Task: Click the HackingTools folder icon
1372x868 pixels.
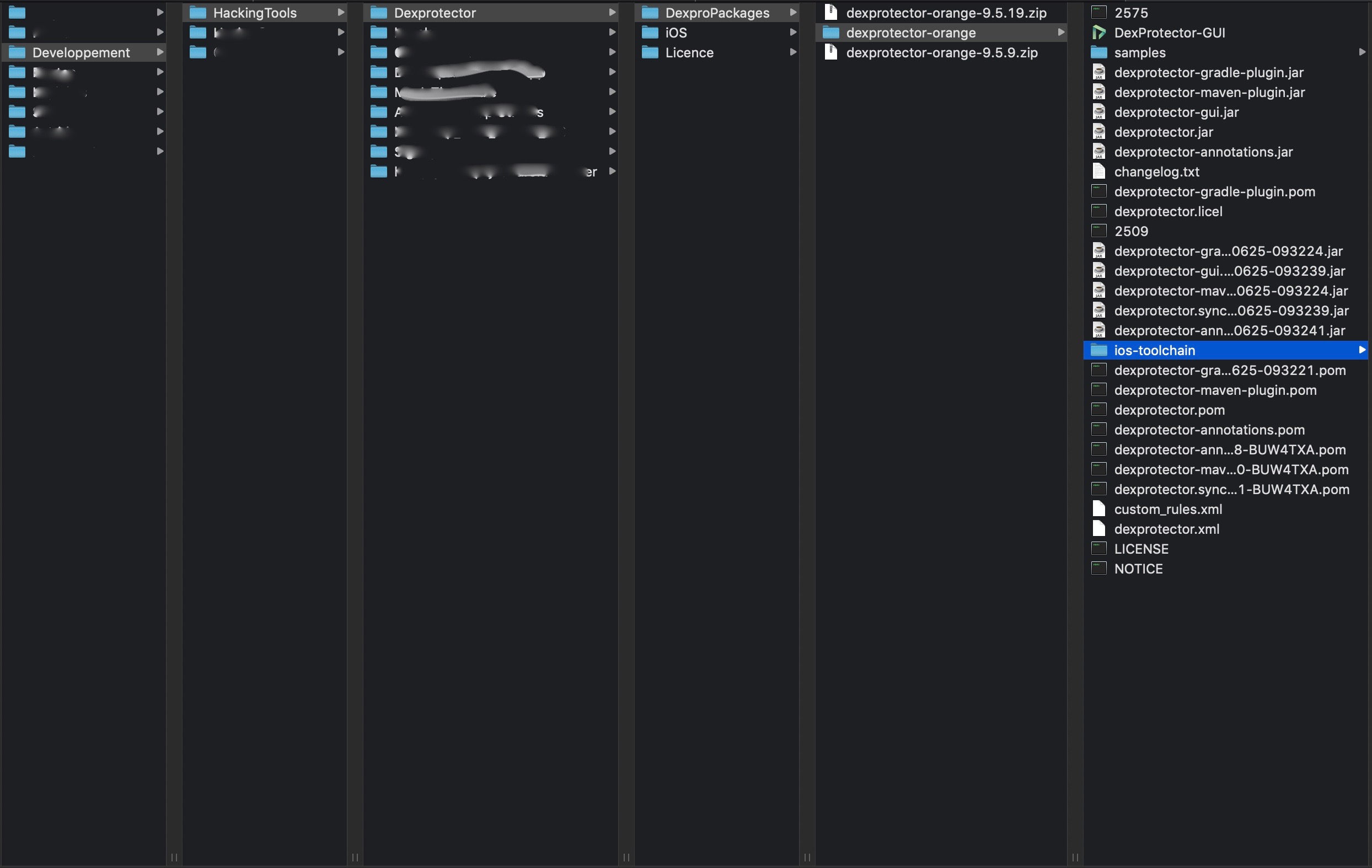Action: point(198,13)
